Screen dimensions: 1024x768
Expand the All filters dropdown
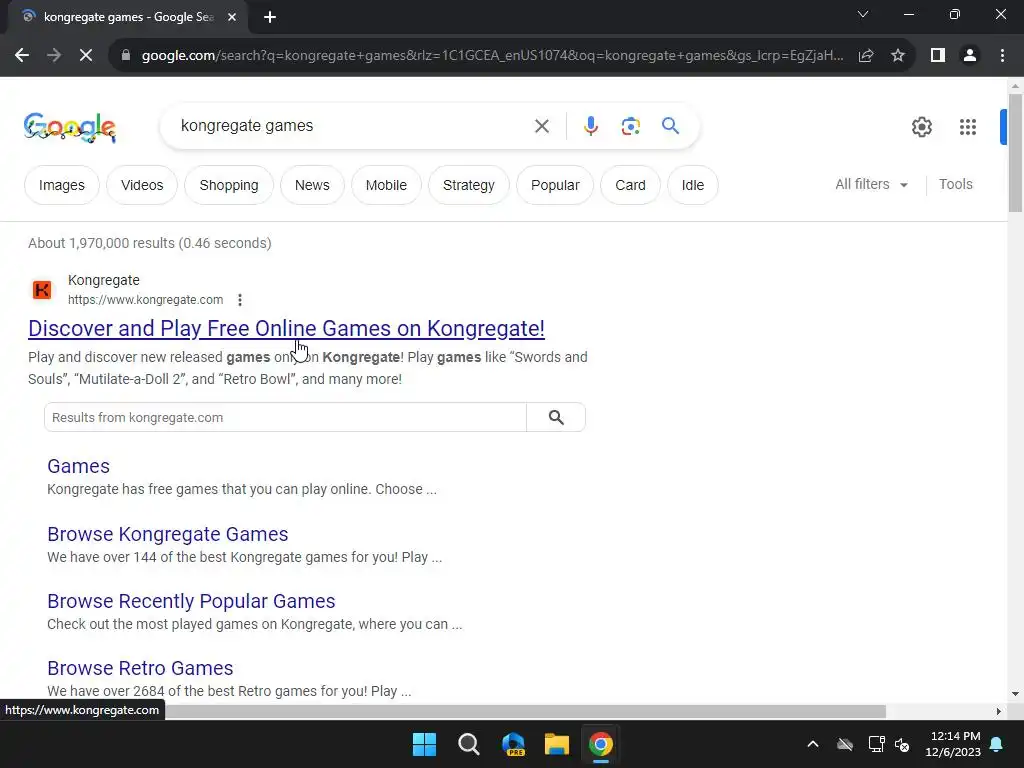[x=871, y=185]
